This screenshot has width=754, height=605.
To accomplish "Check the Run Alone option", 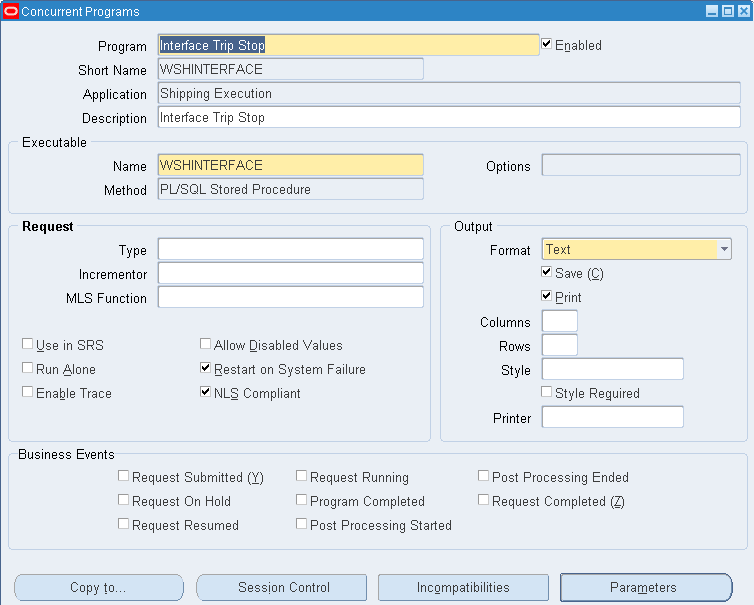I will pyautogui.click(x=27, y=368).
